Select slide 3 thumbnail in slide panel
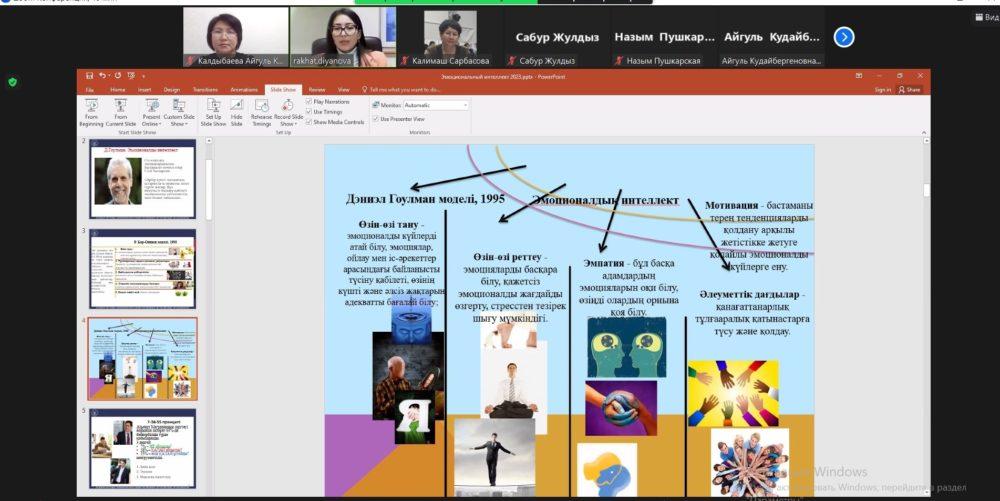This screenshot has width=1000, height=501. pyautogui.click(x=142, y=268)
